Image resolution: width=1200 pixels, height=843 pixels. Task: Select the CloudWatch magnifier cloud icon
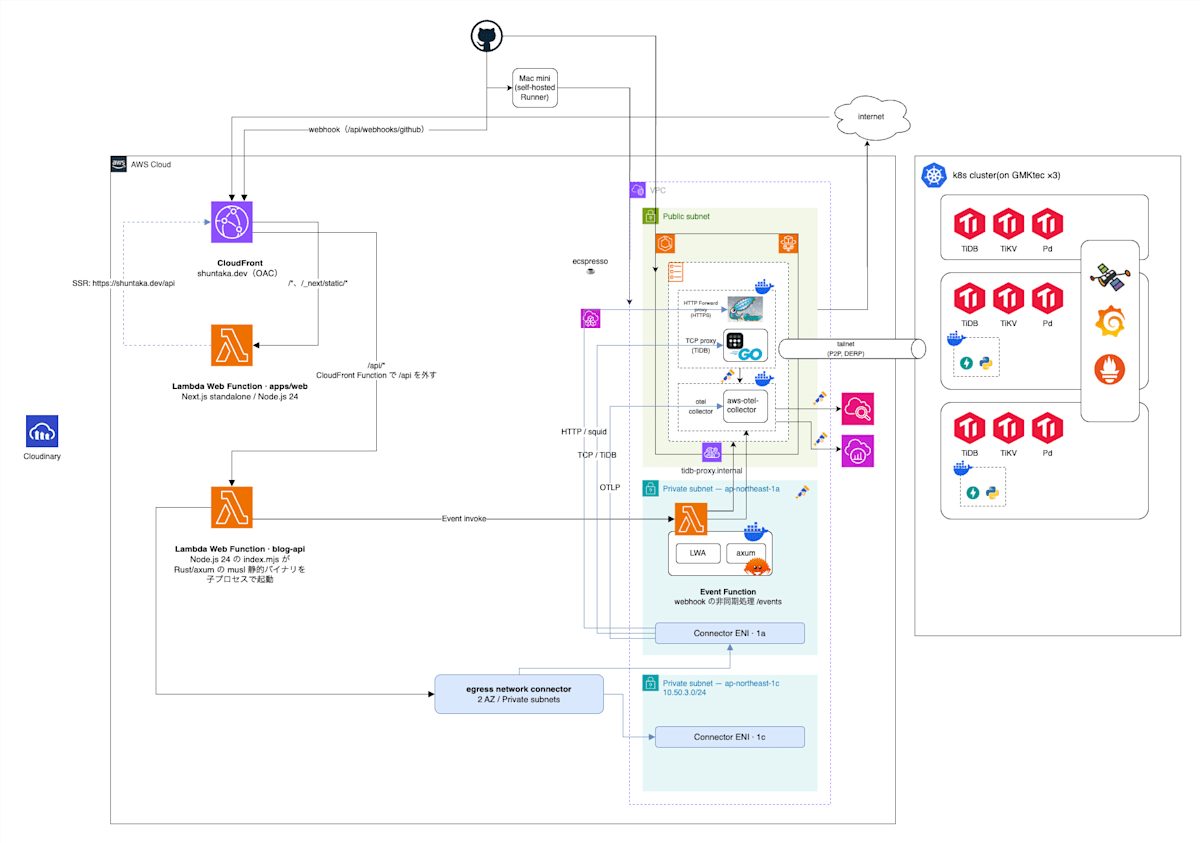click(858, 408)
